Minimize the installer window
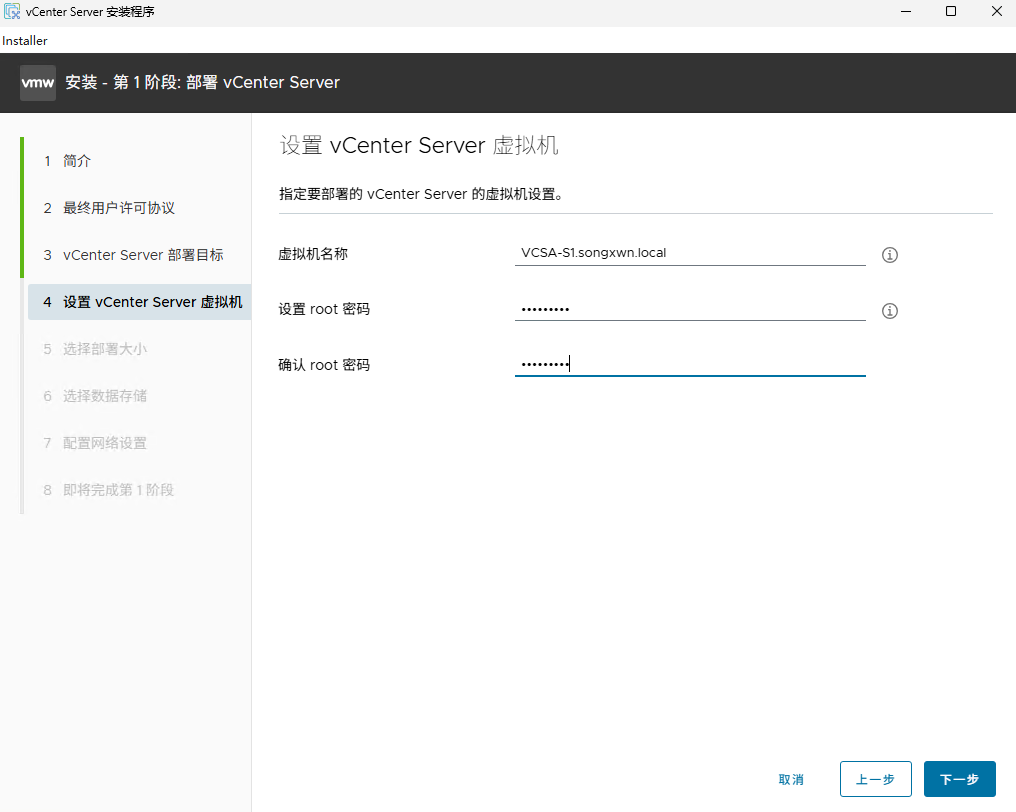The image size is (1016, 812). (x=906, y=11)
